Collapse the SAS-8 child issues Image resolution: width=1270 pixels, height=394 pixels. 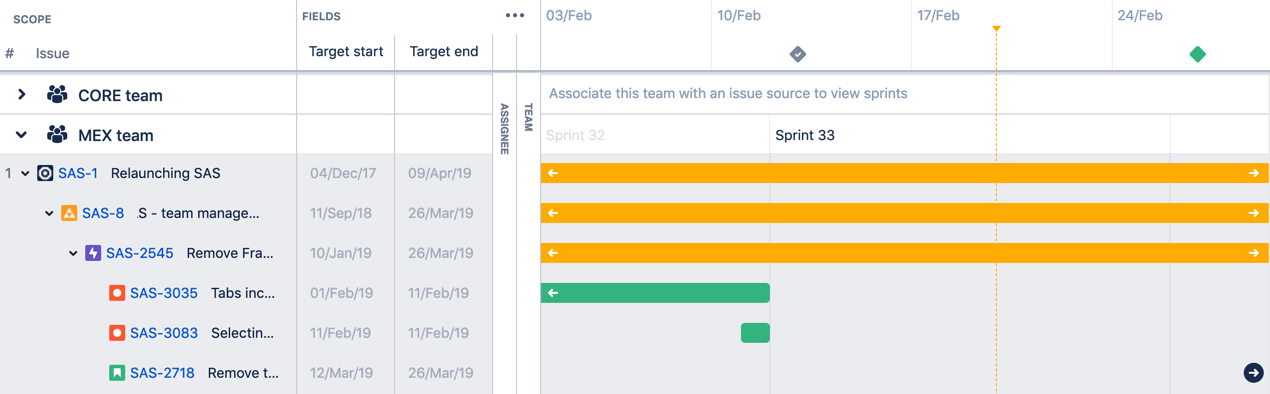click(49, 213)
